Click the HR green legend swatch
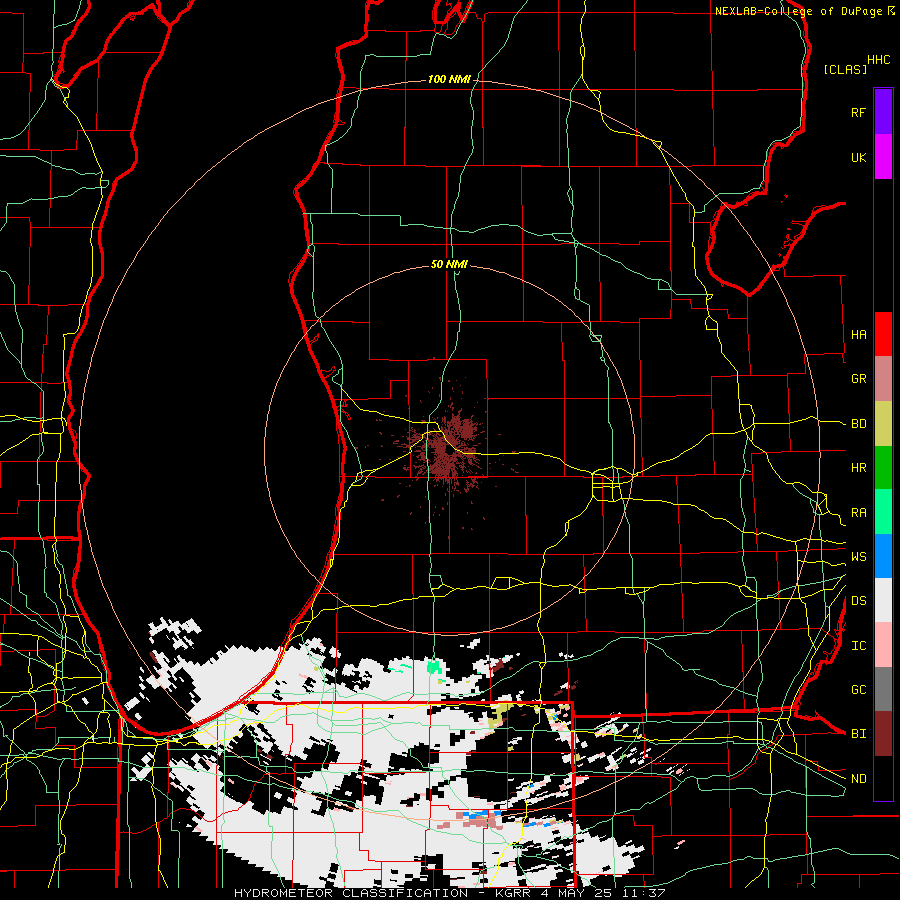 [x=883, y=468]
